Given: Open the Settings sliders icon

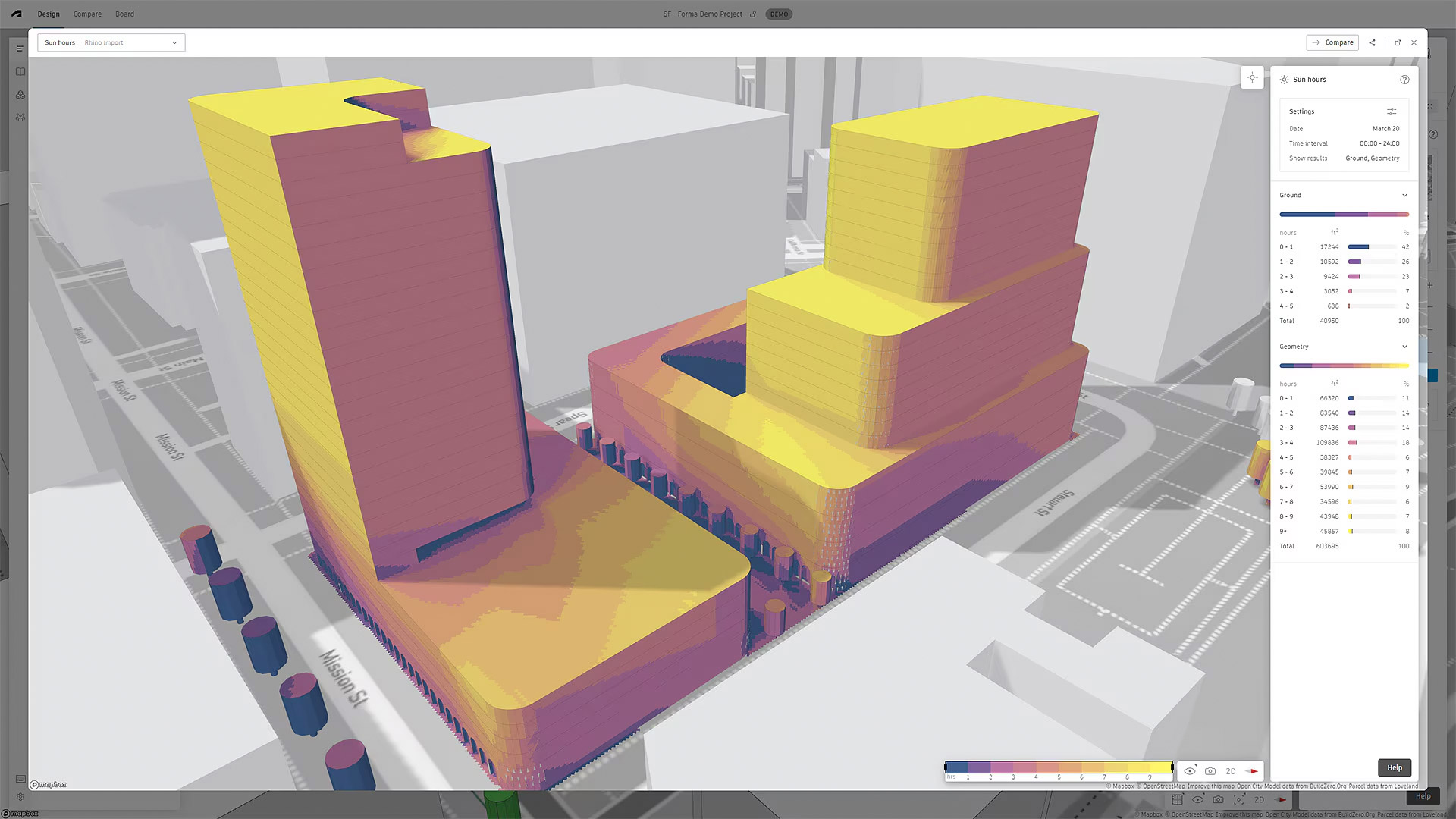Looking at the screenshot, I should tap(1392, 111).
